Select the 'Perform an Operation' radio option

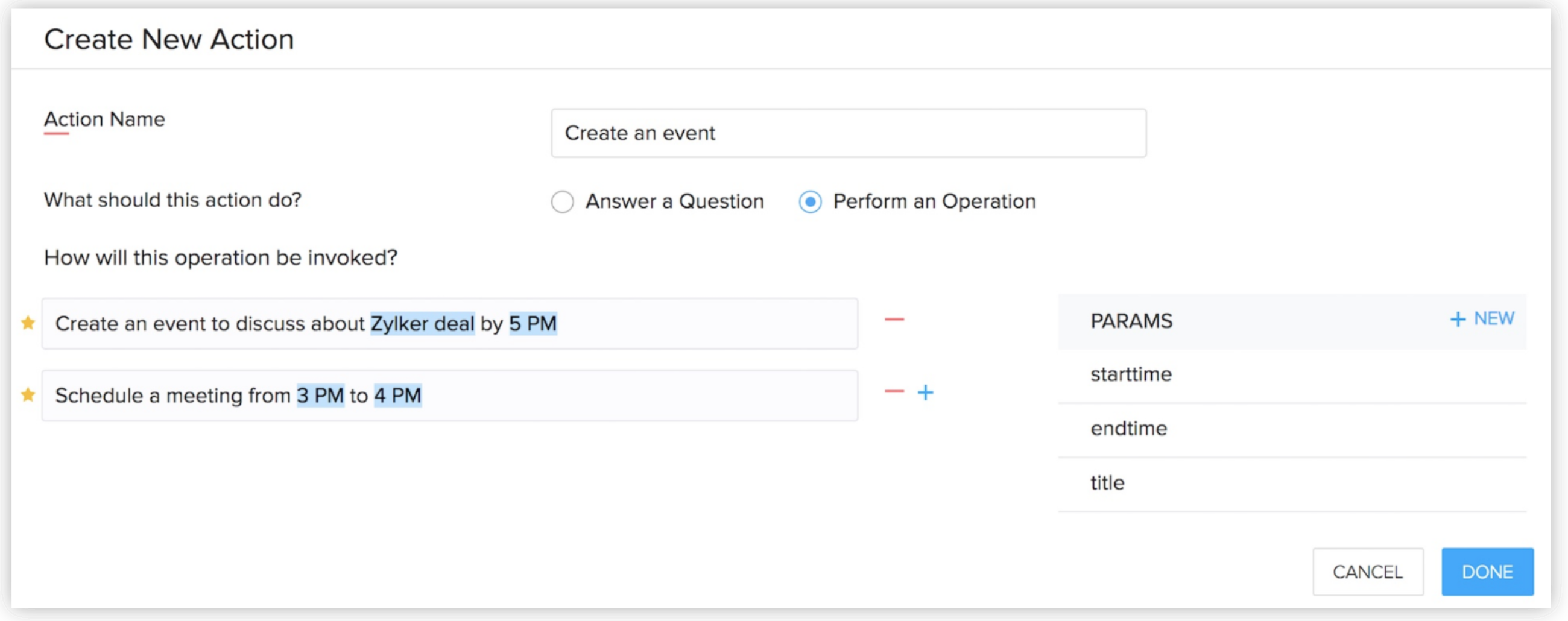click(x=810, y=201)
